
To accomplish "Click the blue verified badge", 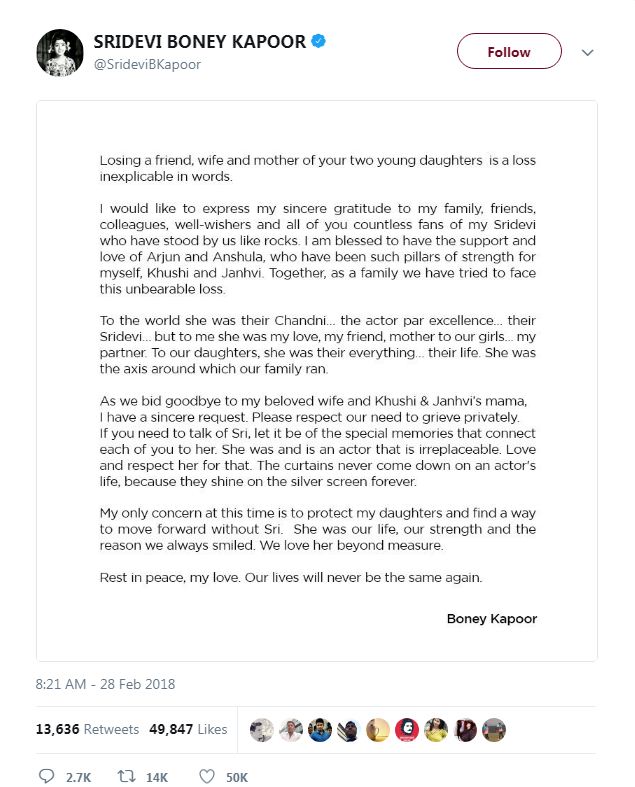I will point(316,42).
